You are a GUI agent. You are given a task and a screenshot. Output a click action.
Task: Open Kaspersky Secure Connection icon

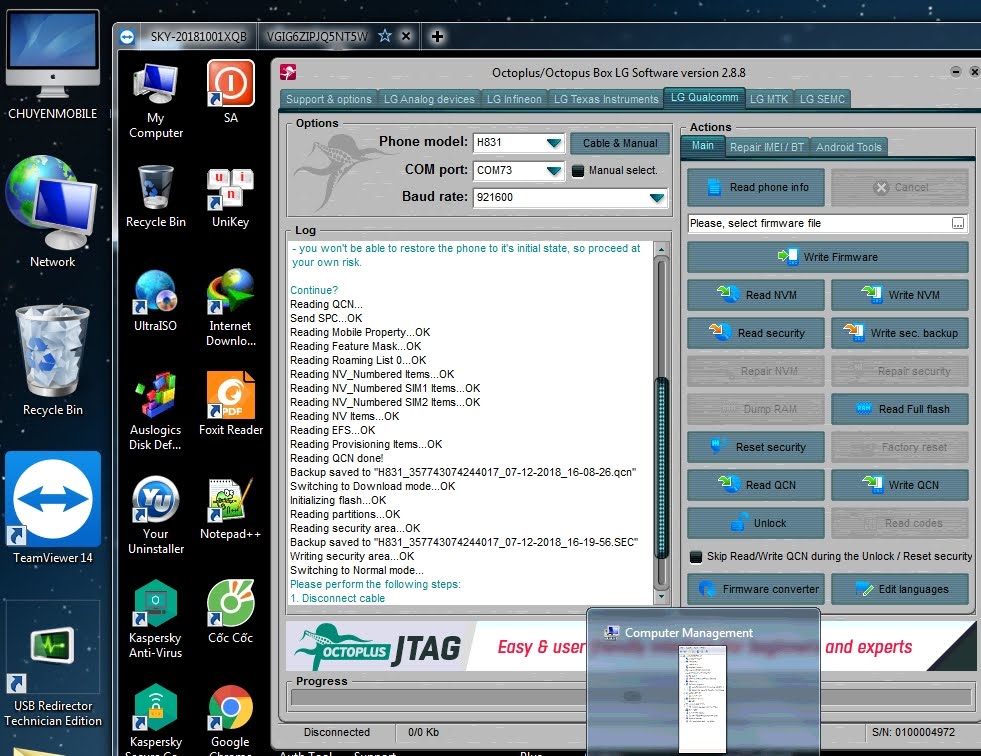156,720
